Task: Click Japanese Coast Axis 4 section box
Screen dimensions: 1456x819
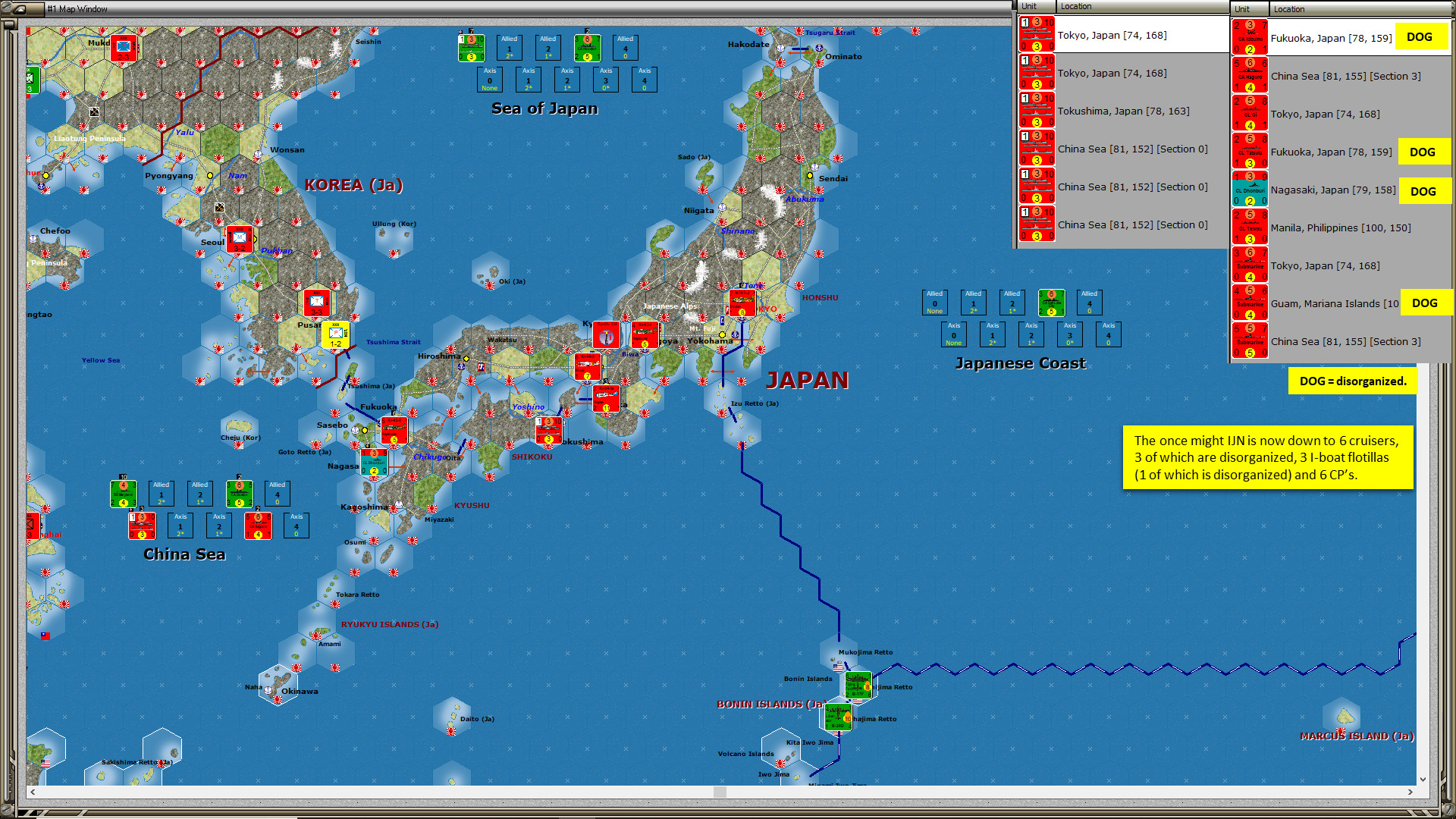Action: coord(1109,334)
